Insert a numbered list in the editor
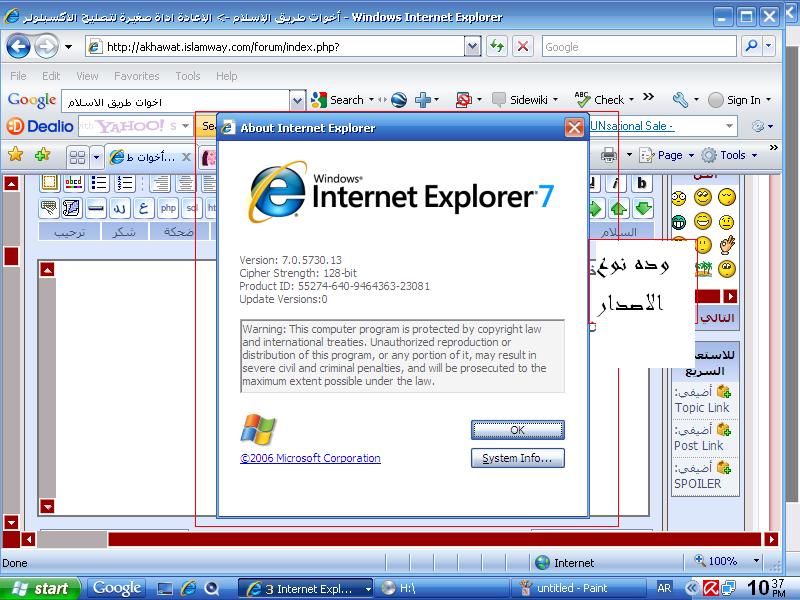Viewport: 800px width, 600px height. pos(125,183)
